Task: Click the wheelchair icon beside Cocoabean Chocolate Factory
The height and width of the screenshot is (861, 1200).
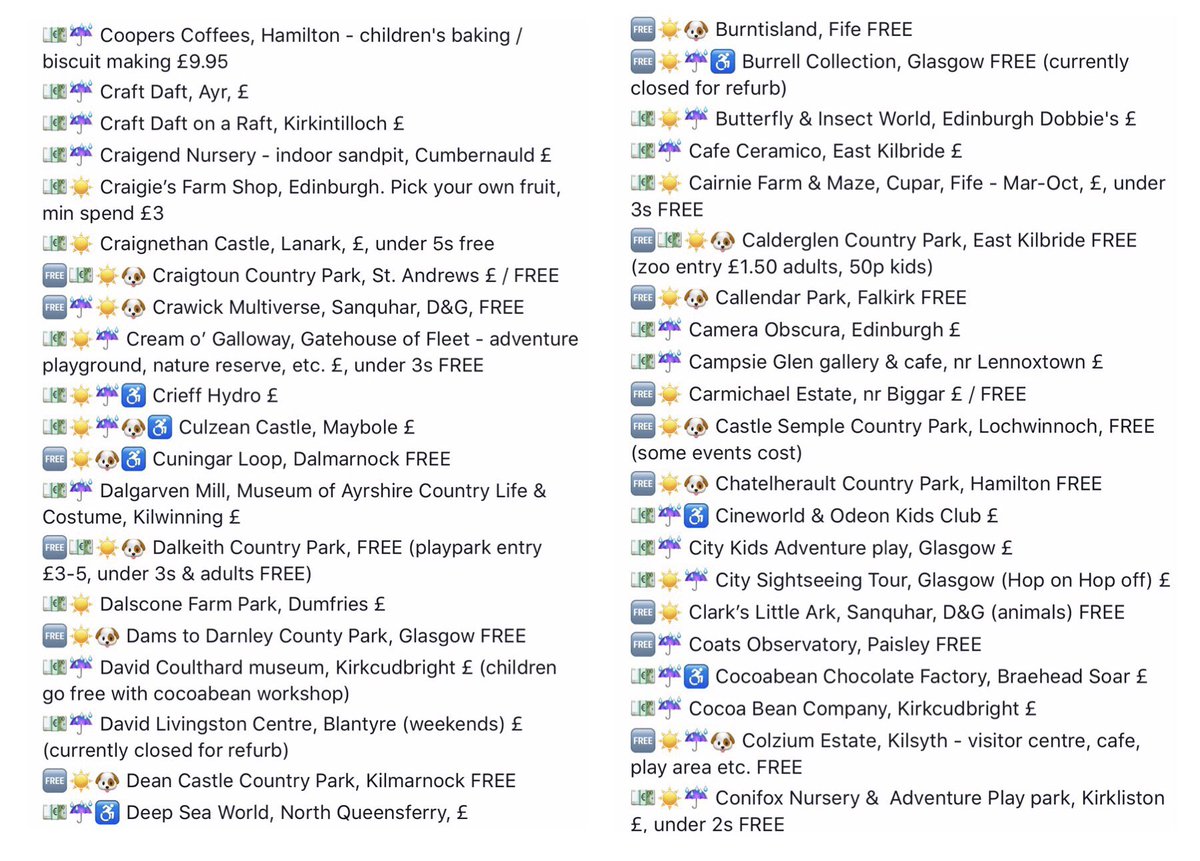Action: [696, 677]
